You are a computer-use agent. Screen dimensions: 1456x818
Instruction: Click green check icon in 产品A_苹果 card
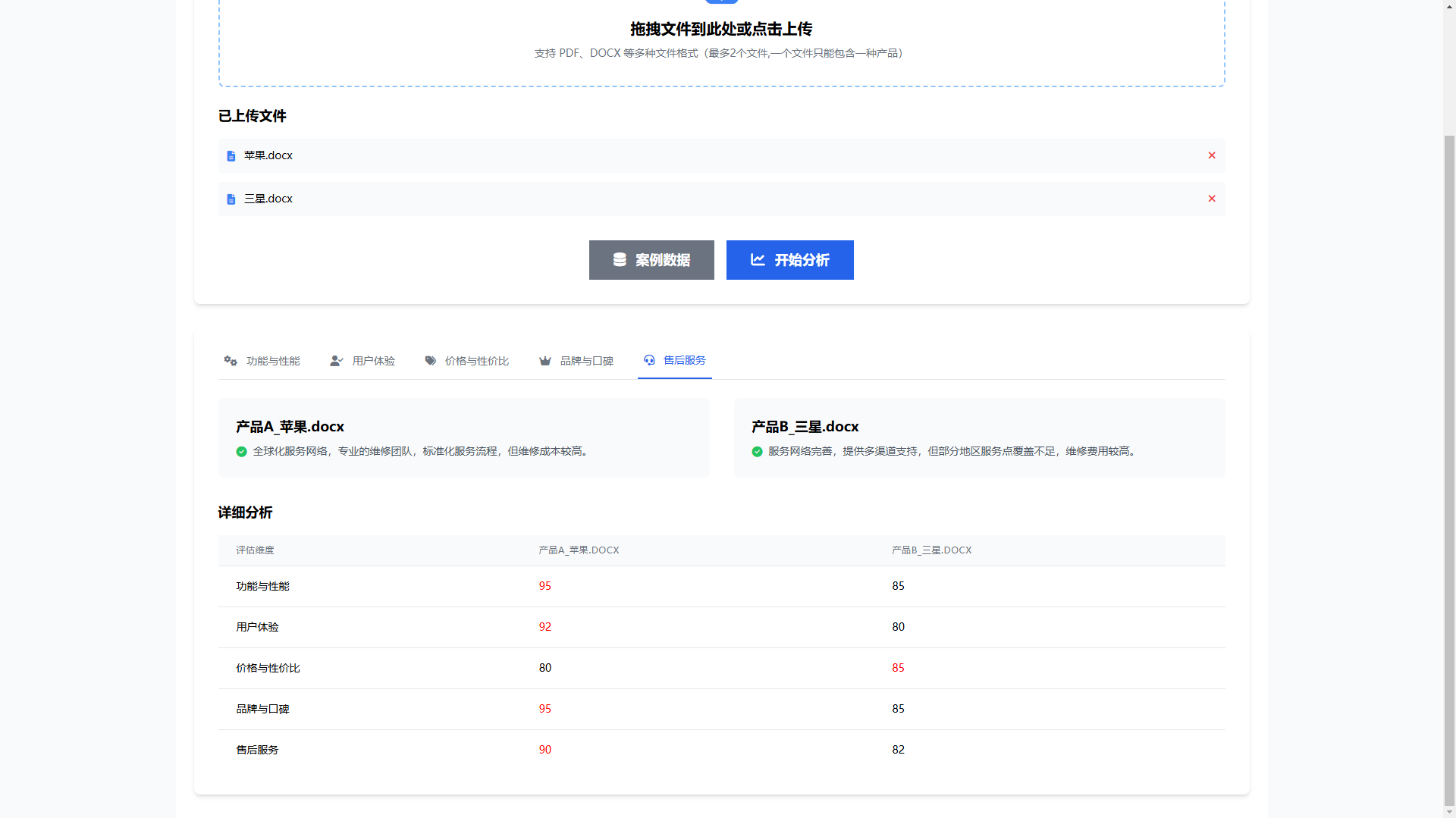(x=241, y=452)
